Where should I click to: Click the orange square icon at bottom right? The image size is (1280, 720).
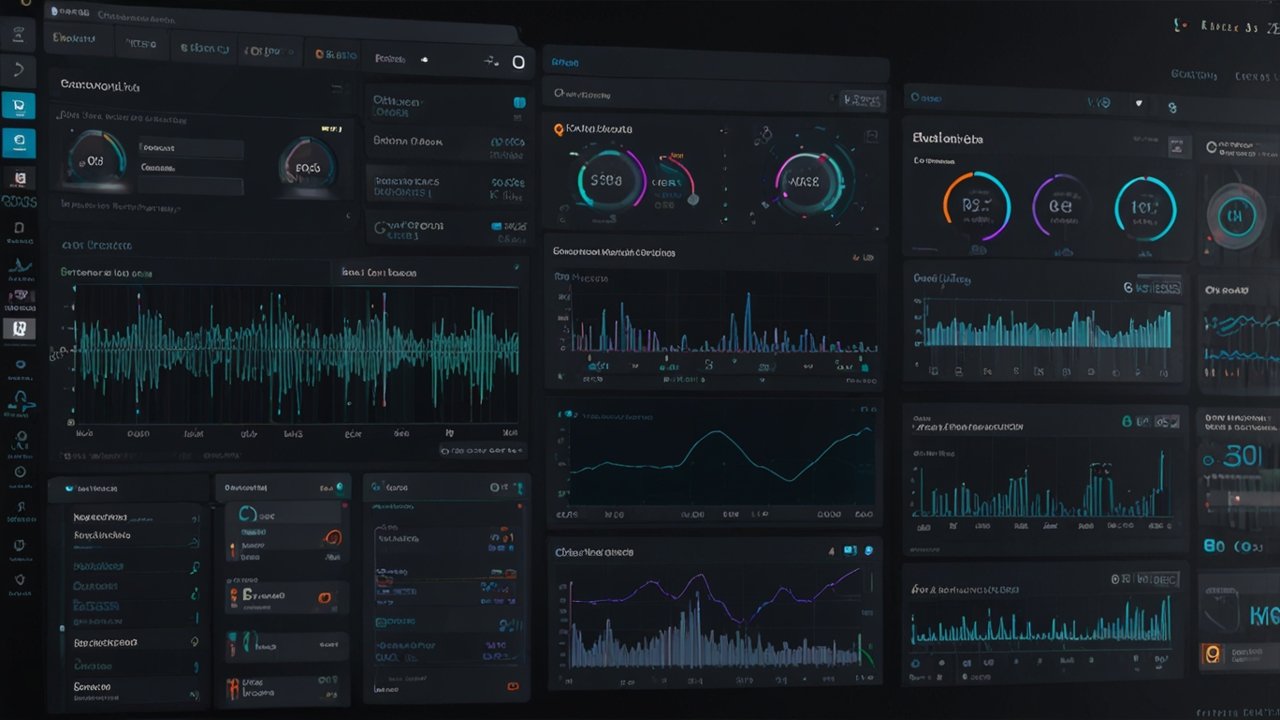[1213, 655]
